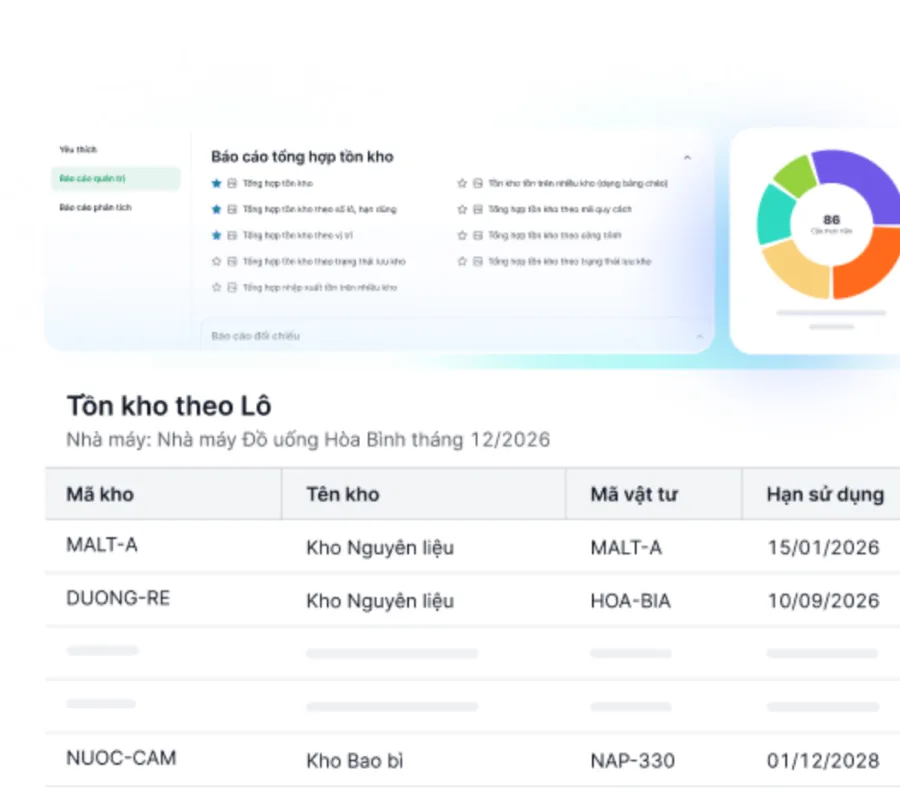Click the expiry date '10/09/2026'
The width and height of the screenshot is (900, 799).
tap(823, 601)
